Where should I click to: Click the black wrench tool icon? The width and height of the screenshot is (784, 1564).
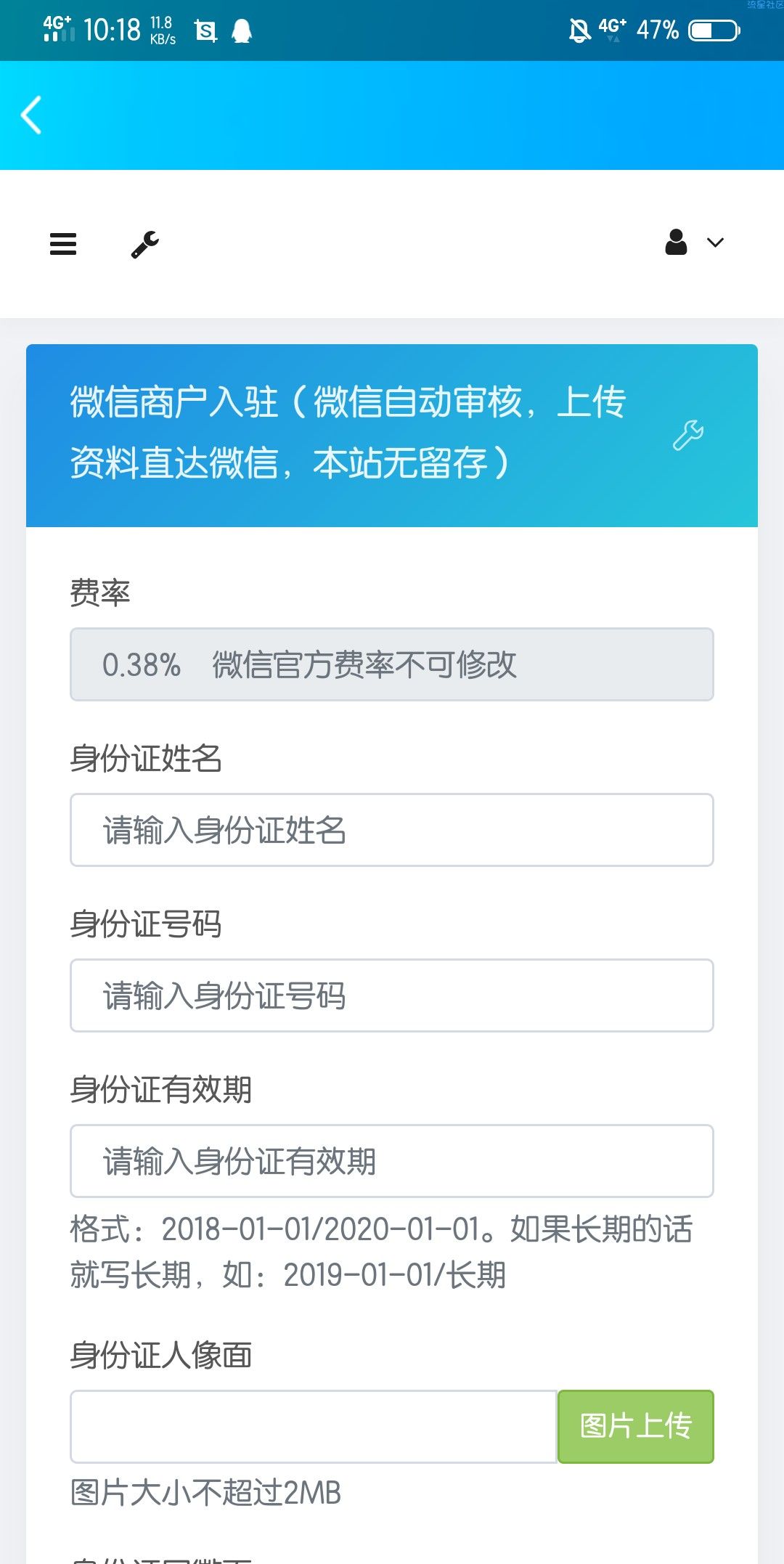pos(145,244)
